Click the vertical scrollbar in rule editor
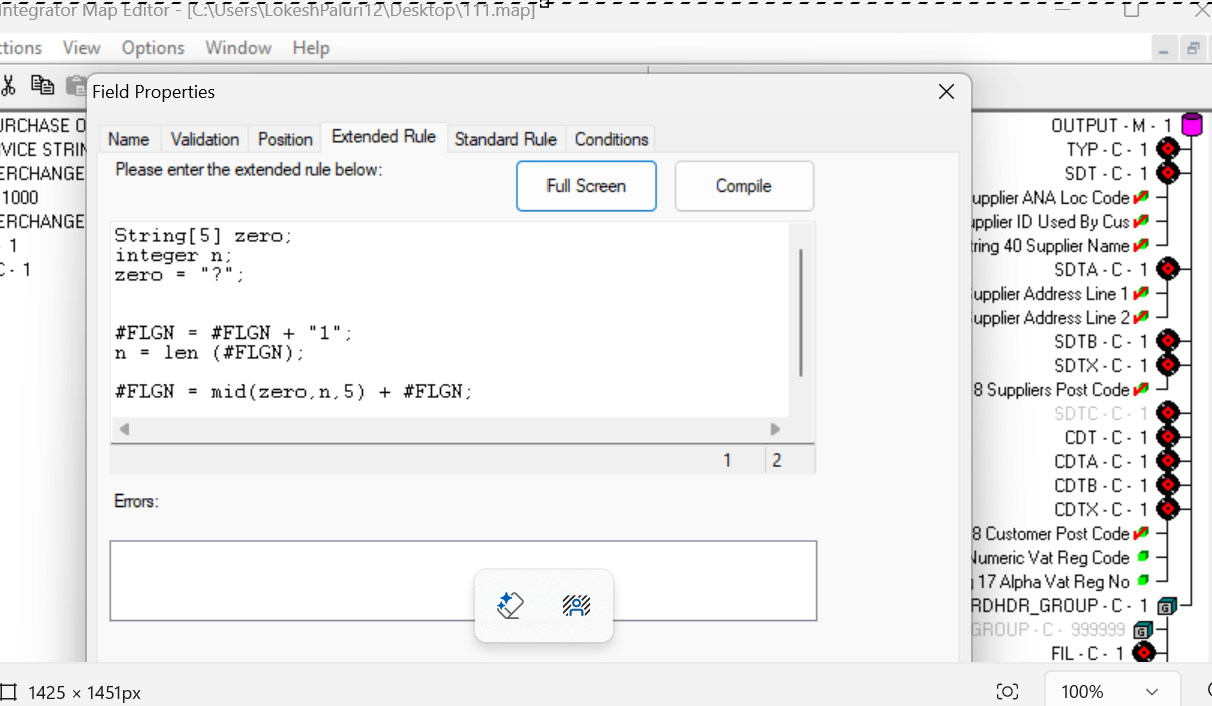This screenshot has height=706, width=1212. coord(801,312)
